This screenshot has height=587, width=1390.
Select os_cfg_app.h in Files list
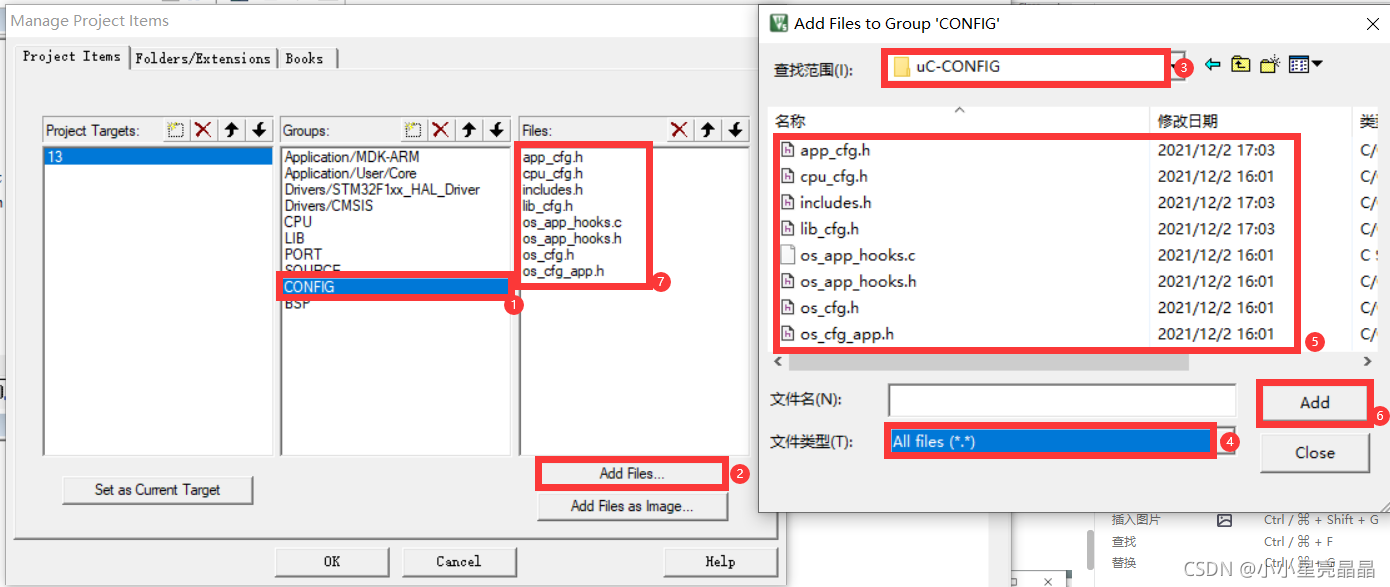click(563, 271)
